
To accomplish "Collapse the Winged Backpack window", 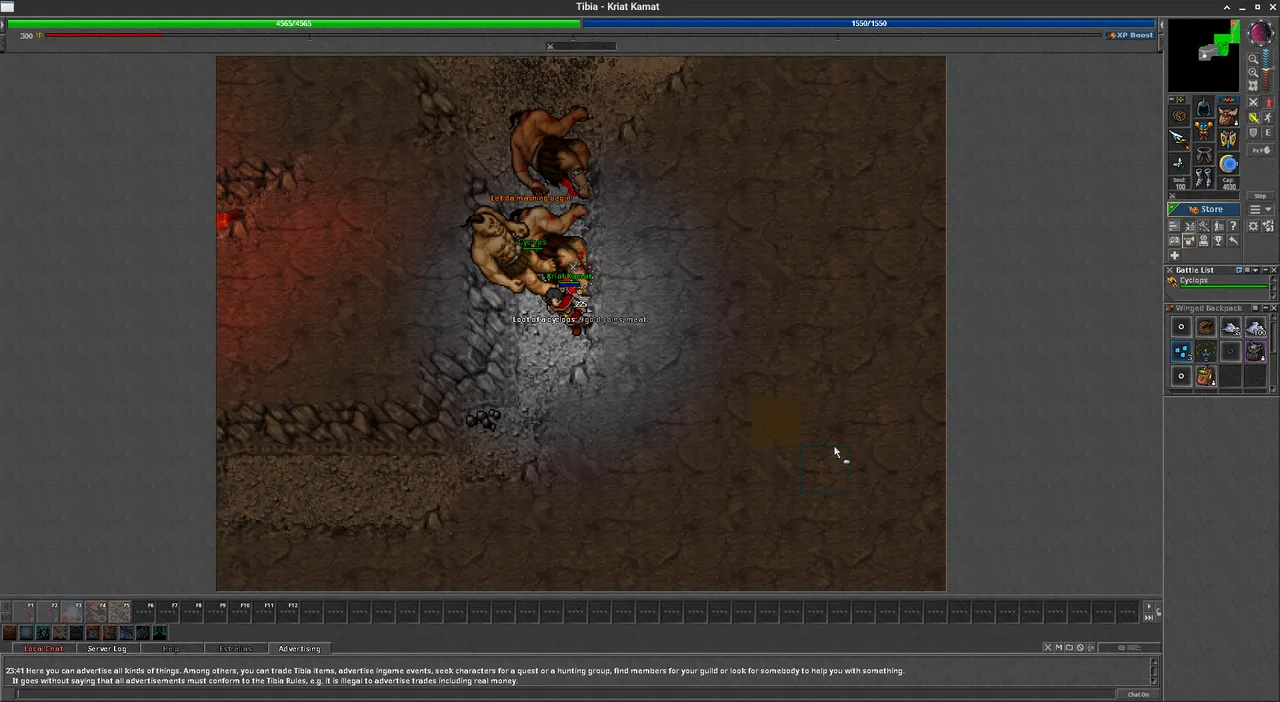I will tap(1266, 308).
